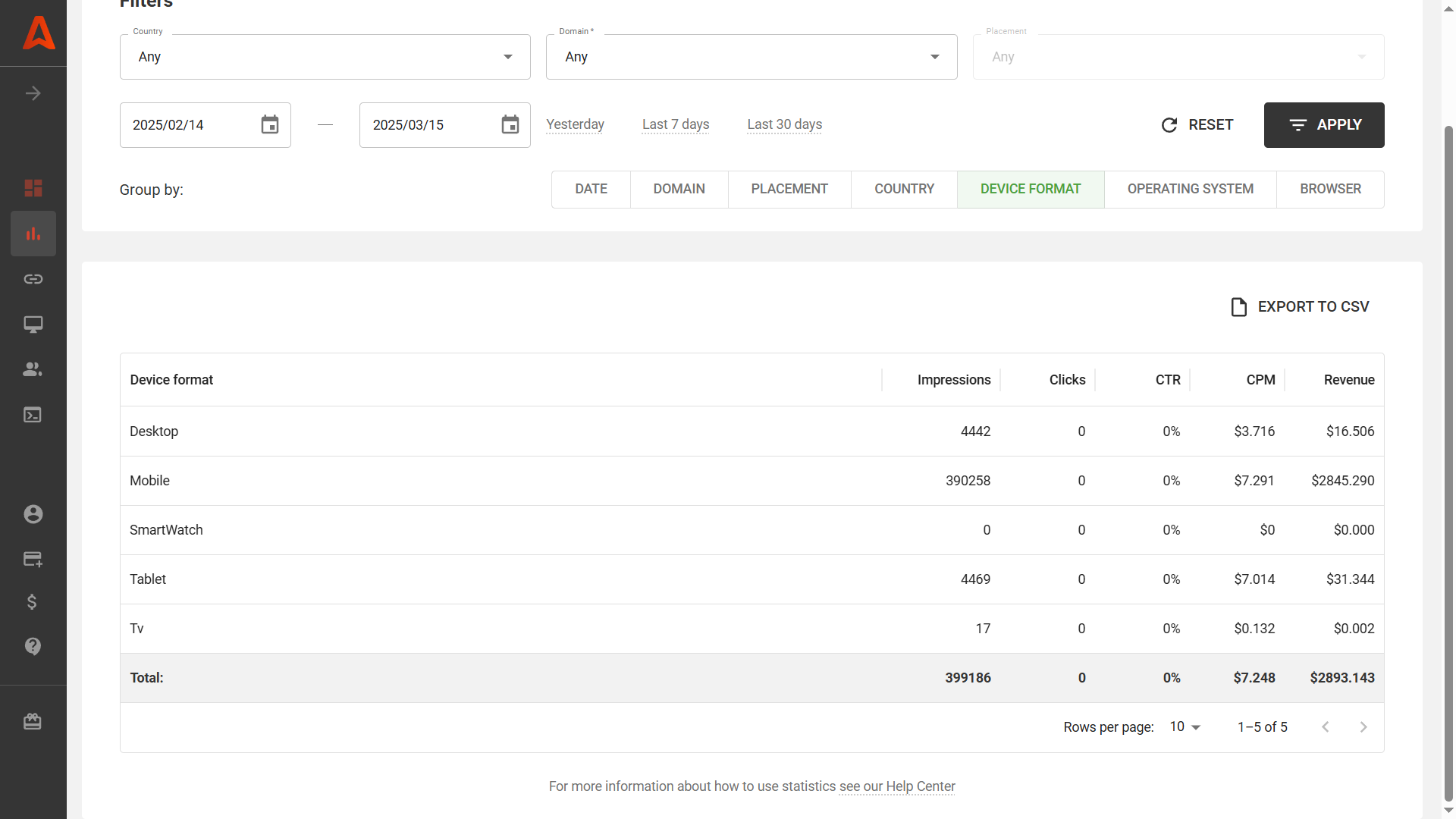The image size is (1456, 819).
Task: Open the help question mark icon
Action: (x=33, y=646)
